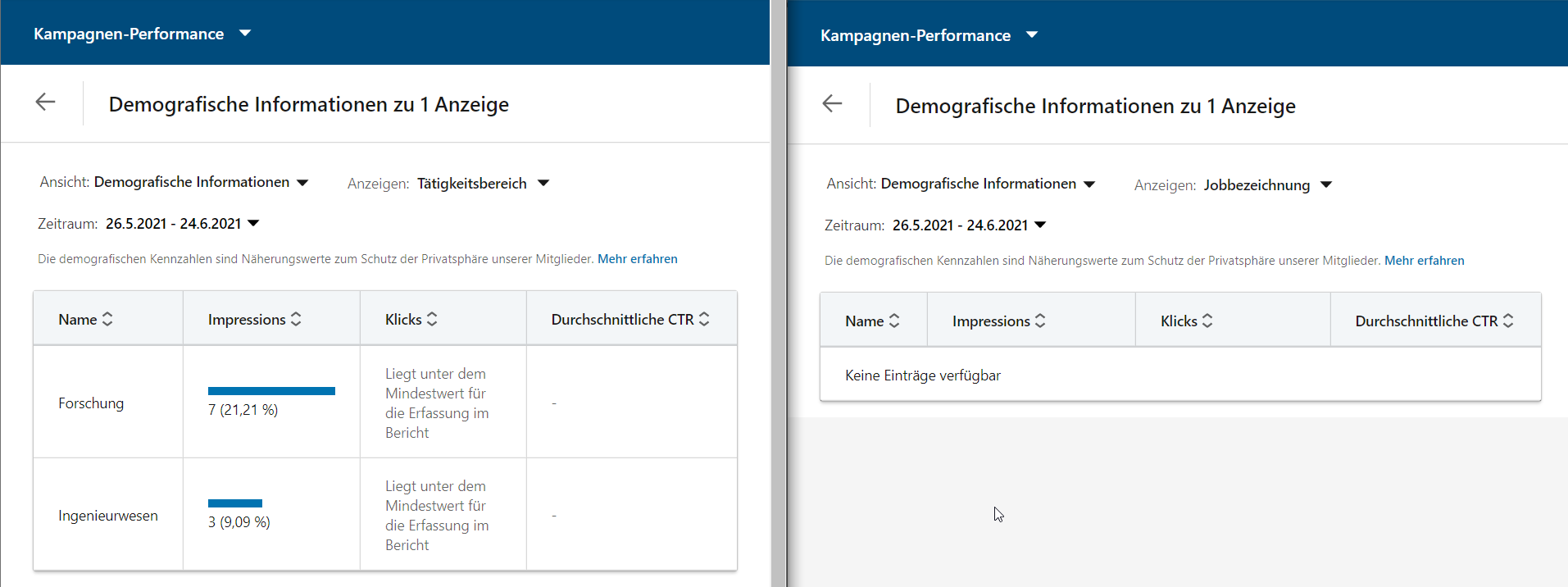
Task: Open right Kampagnen-Performance dropdown
Action: (x=929, y=35)
